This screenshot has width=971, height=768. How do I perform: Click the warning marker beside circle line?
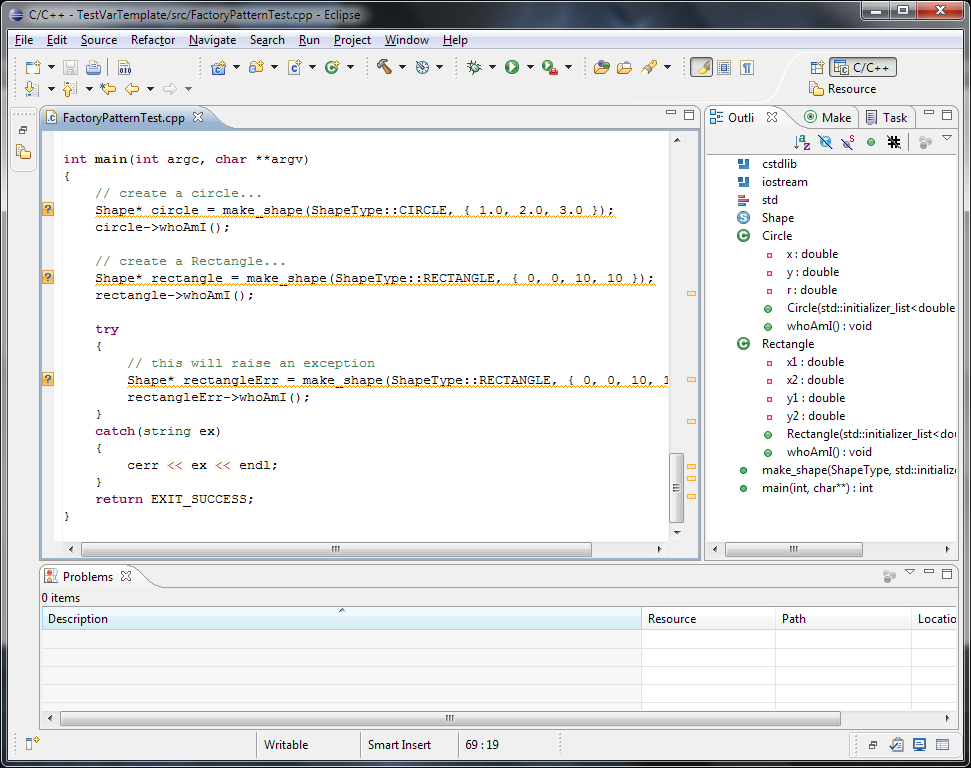(48, 209)
